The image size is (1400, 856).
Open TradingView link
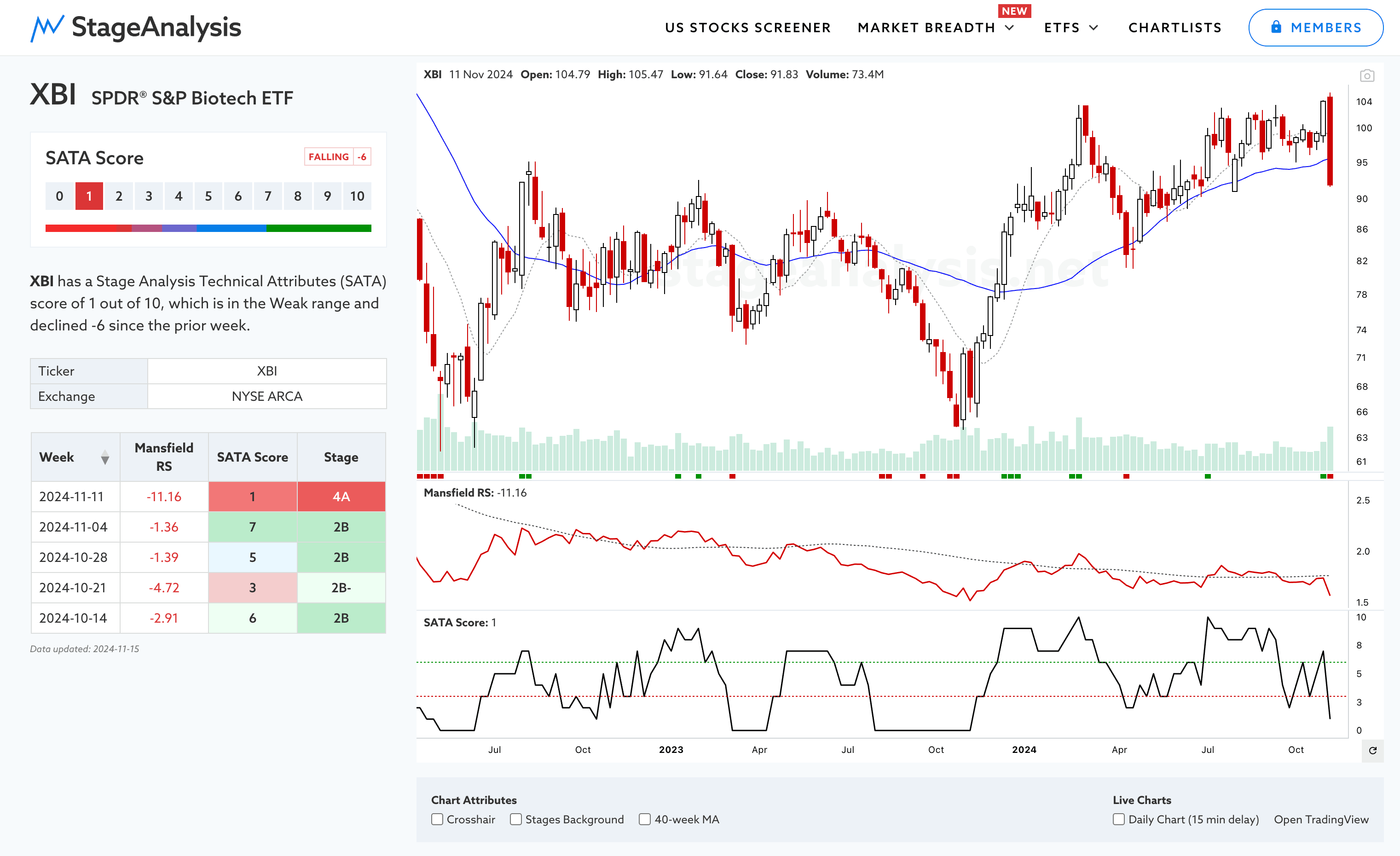[x=1321, y=819]
